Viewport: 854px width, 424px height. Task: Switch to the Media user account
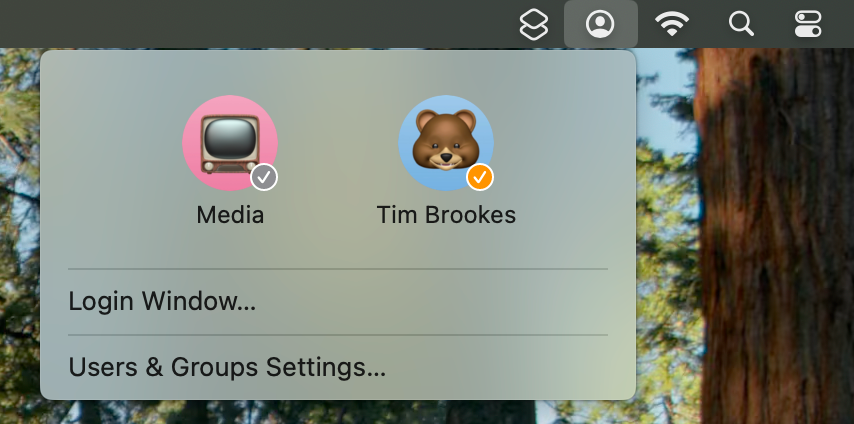[x=230, y=215]
